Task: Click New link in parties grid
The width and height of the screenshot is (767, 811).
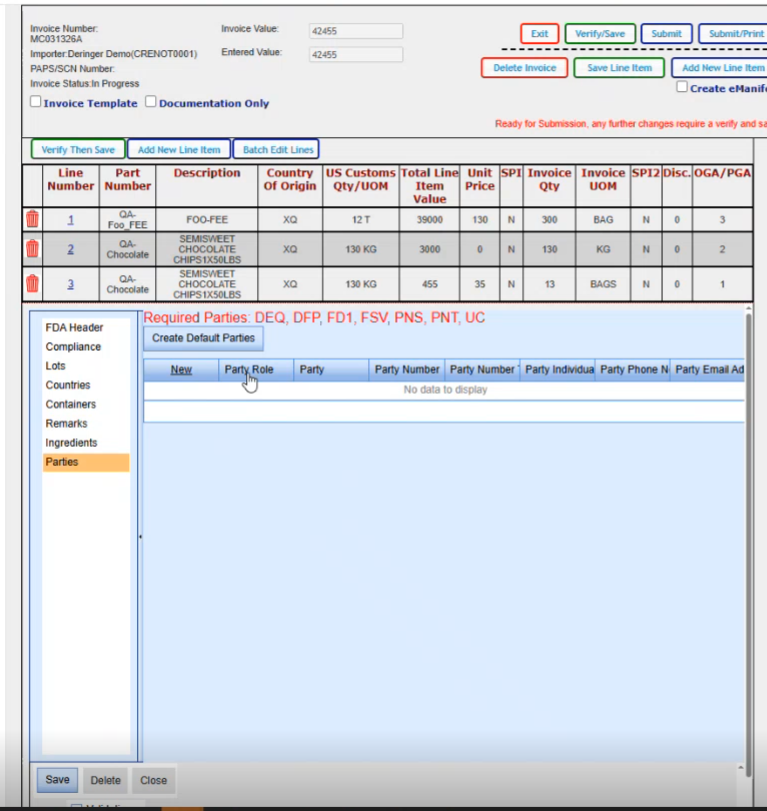Action: 181,370
